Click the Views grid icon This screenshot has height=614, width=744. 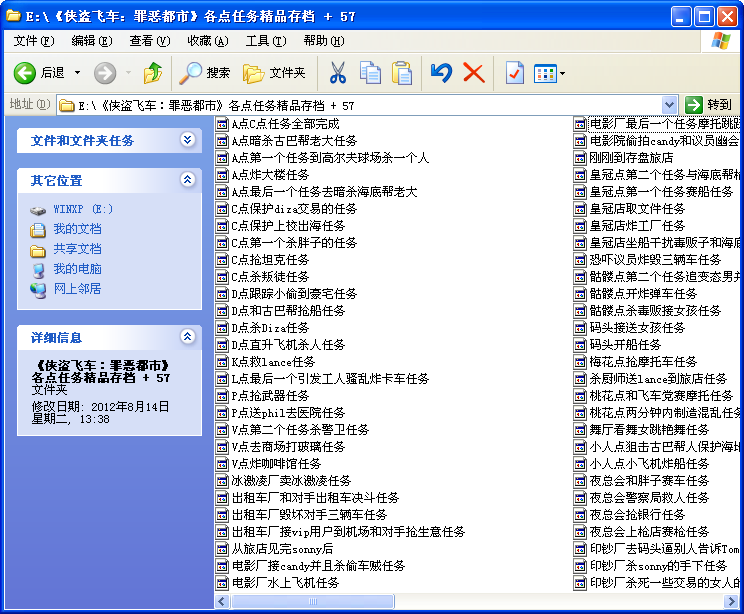(545, 74)
